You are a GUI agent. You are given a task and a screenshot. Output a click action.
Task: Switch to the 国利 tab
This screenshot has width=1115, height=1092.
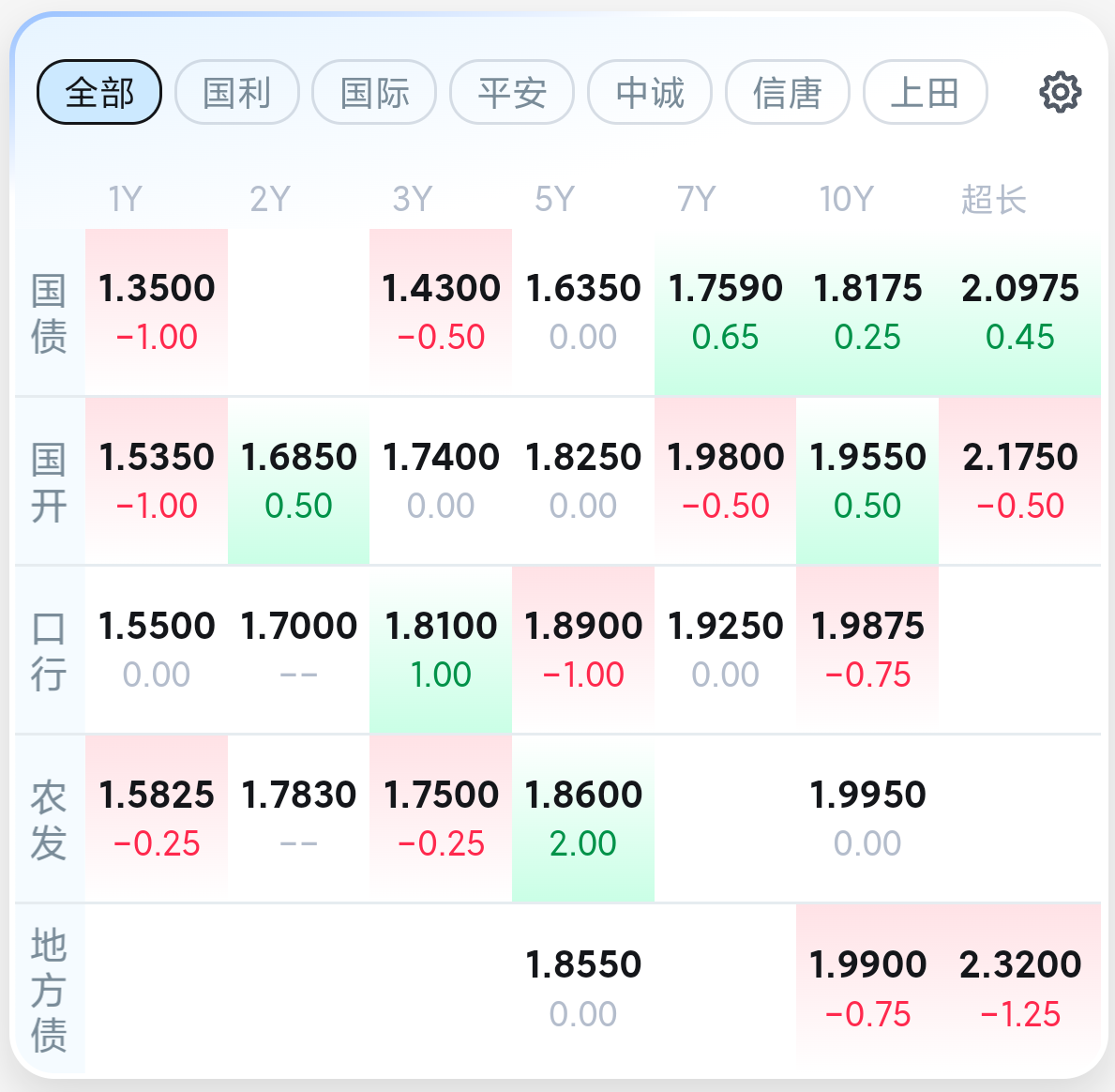pos(236,92)
